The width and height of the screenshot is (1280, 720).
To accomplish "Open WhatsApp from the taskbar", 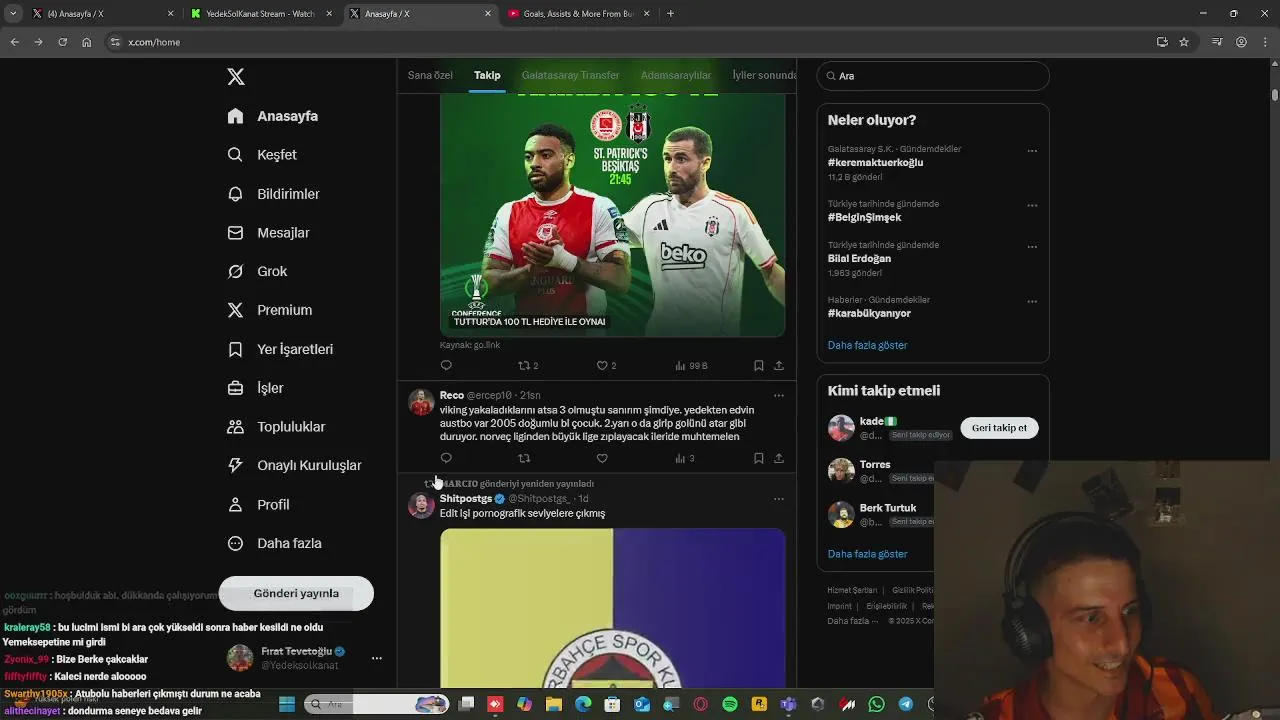I will (877, 704).
